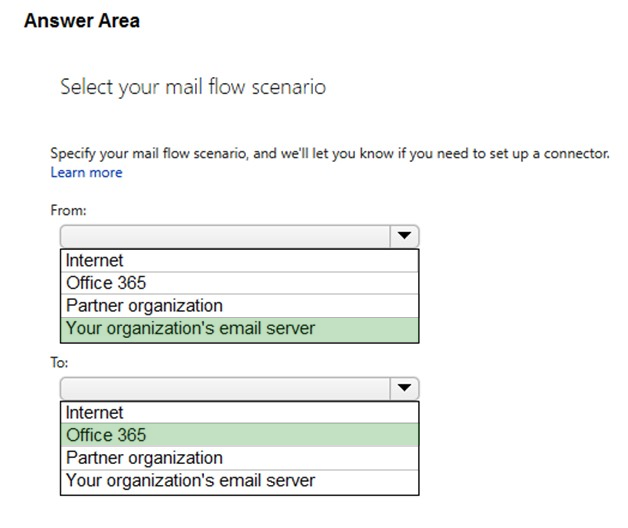Click the From: label
This screenshot has width=628, height=528.
(x=68, y=210)
